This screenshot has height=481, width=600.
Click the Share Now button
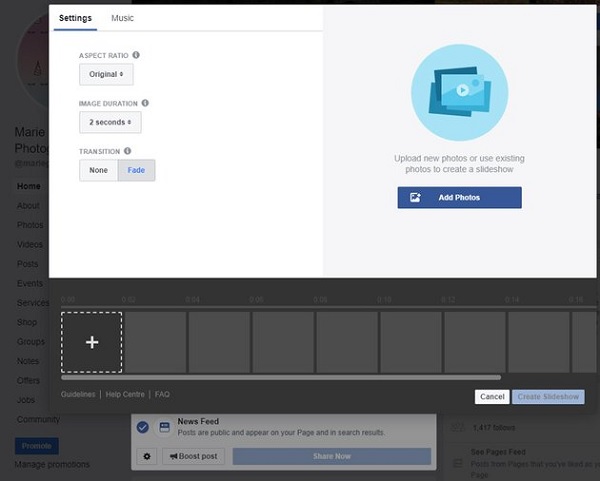[332, 456]
